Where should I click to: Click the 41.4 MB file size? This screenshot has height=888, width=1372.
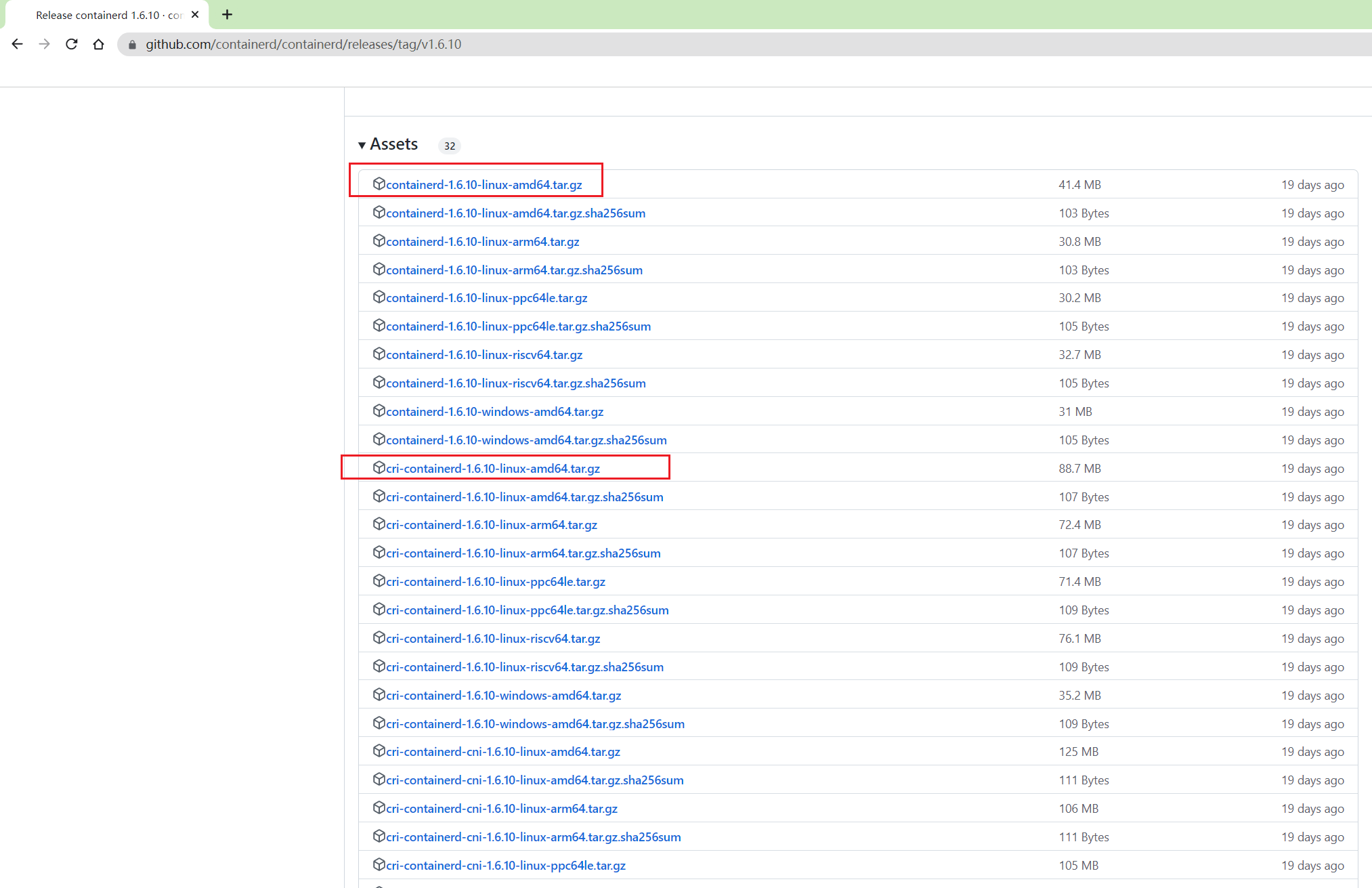1080,185
